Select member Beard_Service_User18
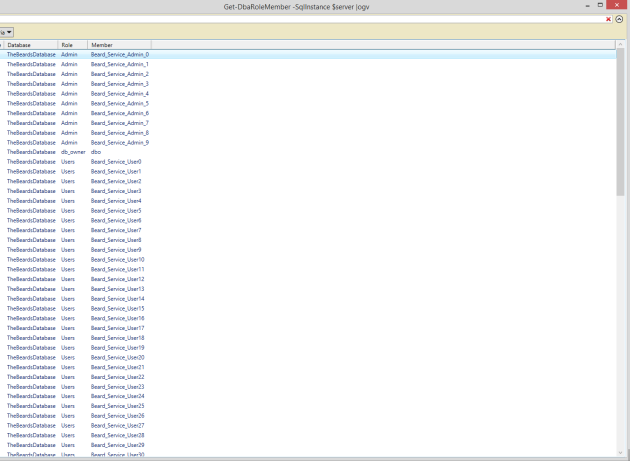 pyautogui.click(x=118, y=338)
